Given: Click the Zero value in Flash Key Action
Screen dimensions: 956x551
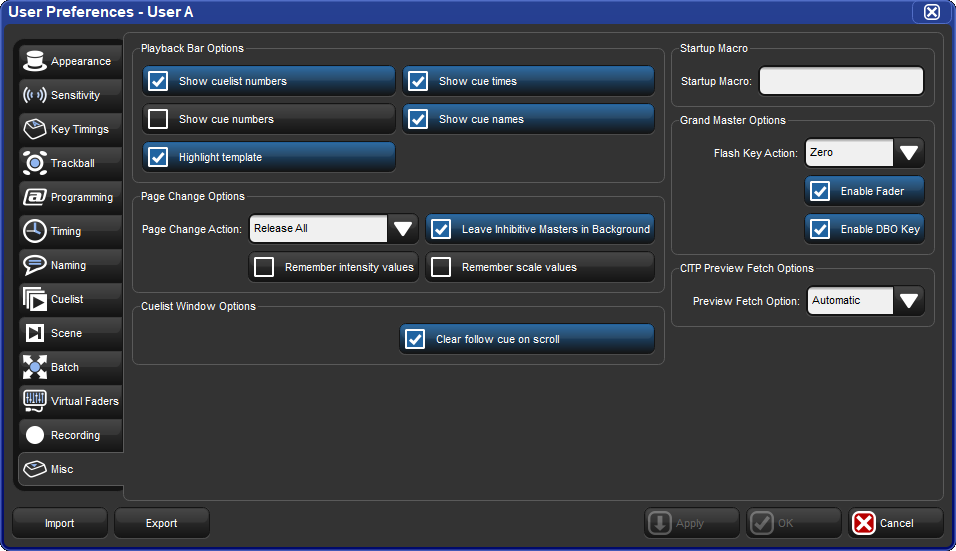Looking at the screenshot, I should pos(850,152).
